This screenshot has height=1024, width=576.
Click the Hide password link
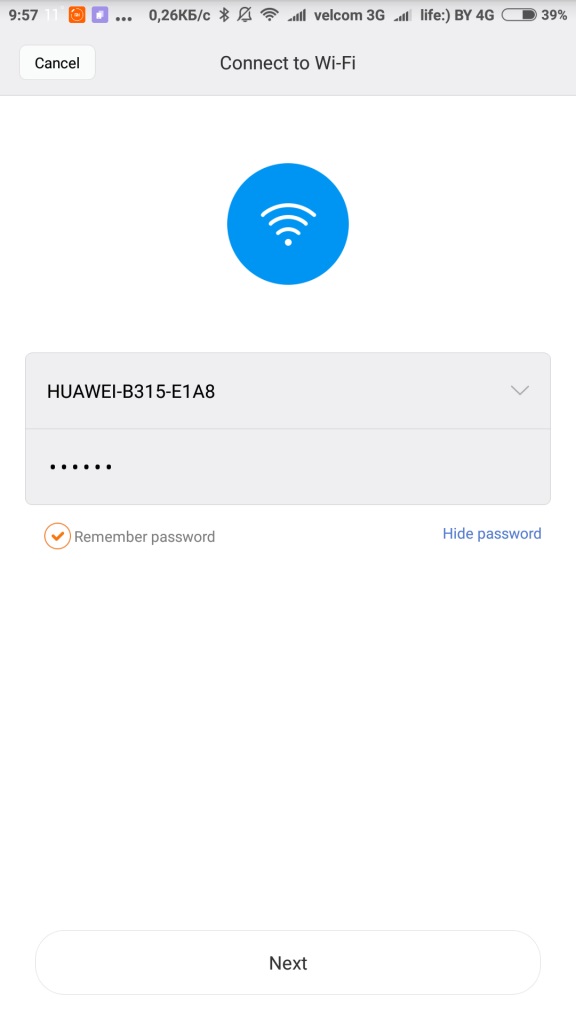[x=492, y=534]
